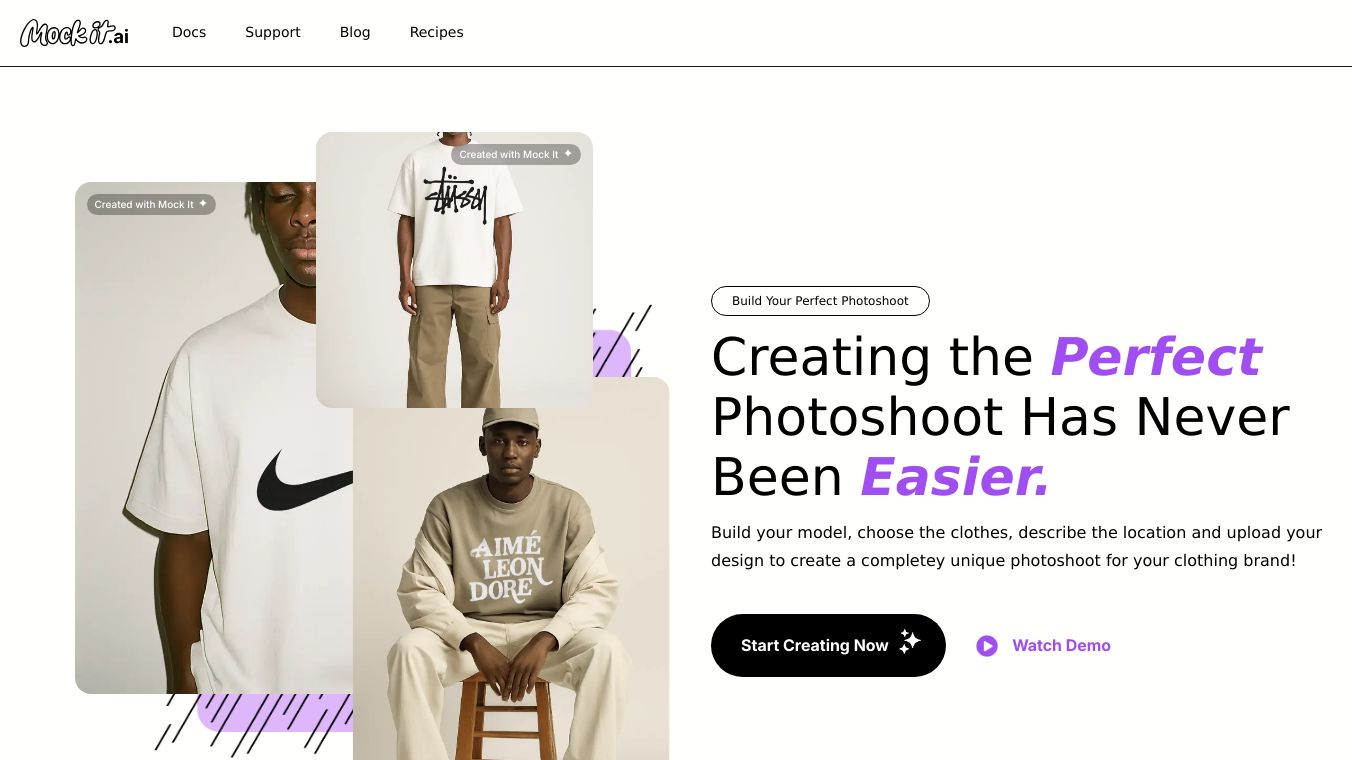
Task: Click sparkle icon on Stussy image badge
Action: 568,154
